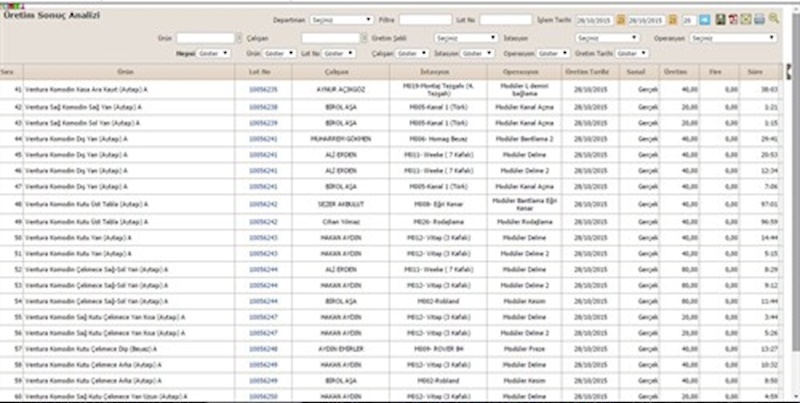
Task: Export results with the Excel icon
Action: (x=746, y=19)
